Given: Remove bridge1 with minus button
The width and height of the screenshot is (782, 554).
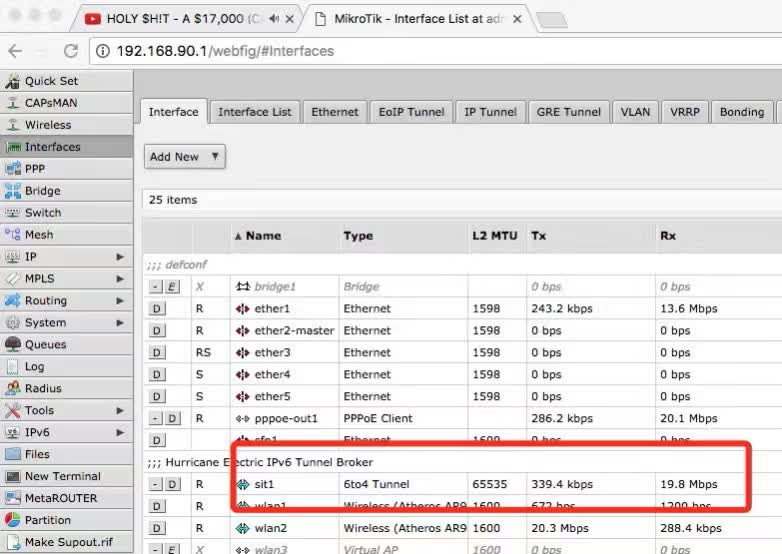Looking at the screenshot, I should pos(156,287).
